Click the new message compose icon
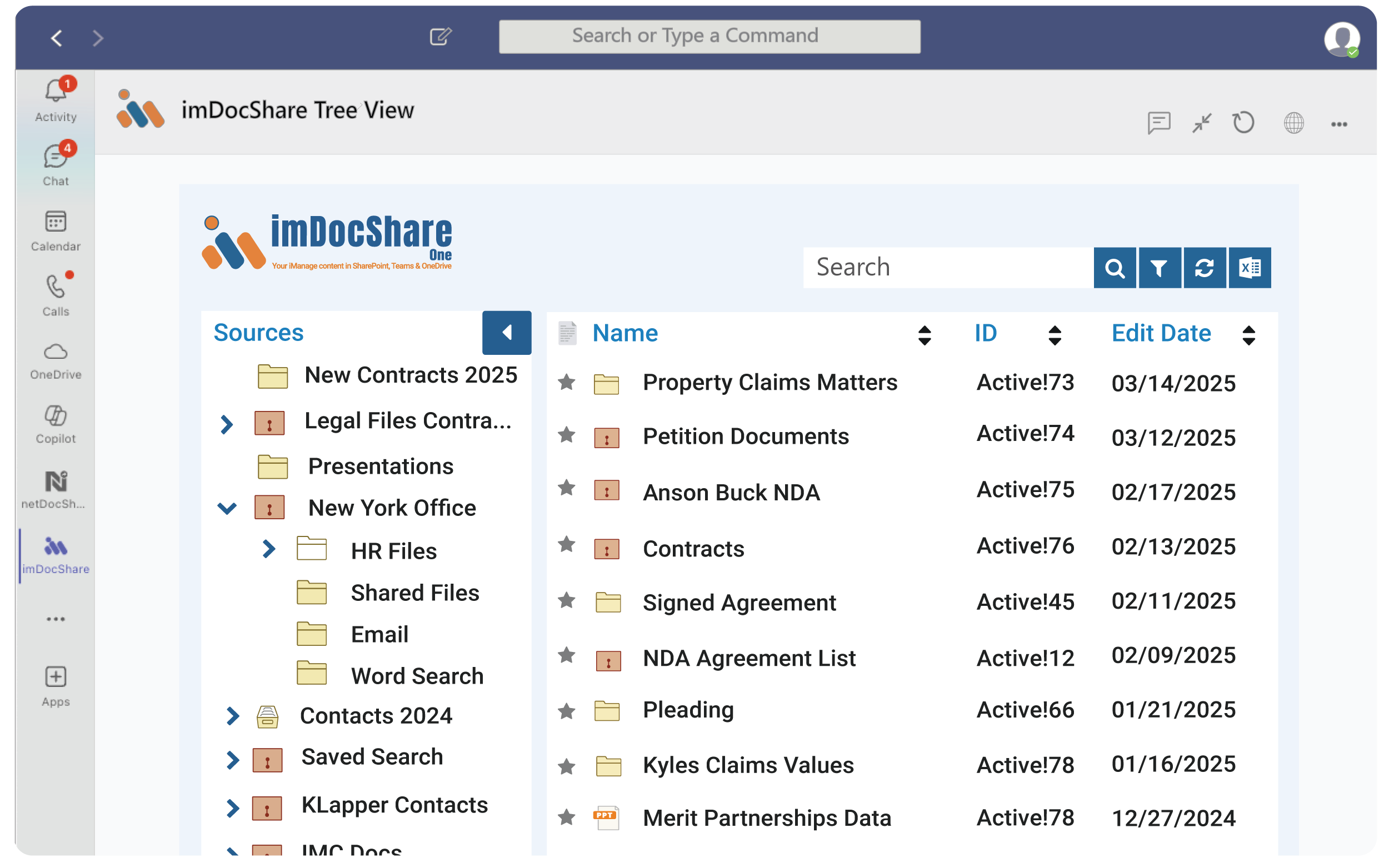This screenshot has height=868, width=1389. [441, 37]
